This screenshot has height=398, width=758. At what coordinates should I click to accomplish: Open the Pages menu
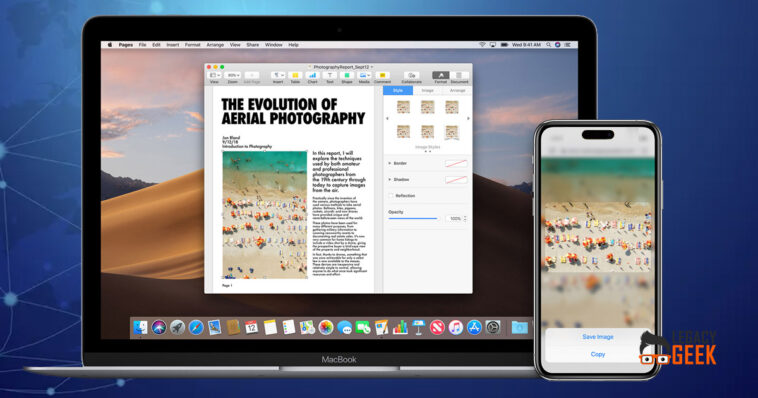pos(126,44)
